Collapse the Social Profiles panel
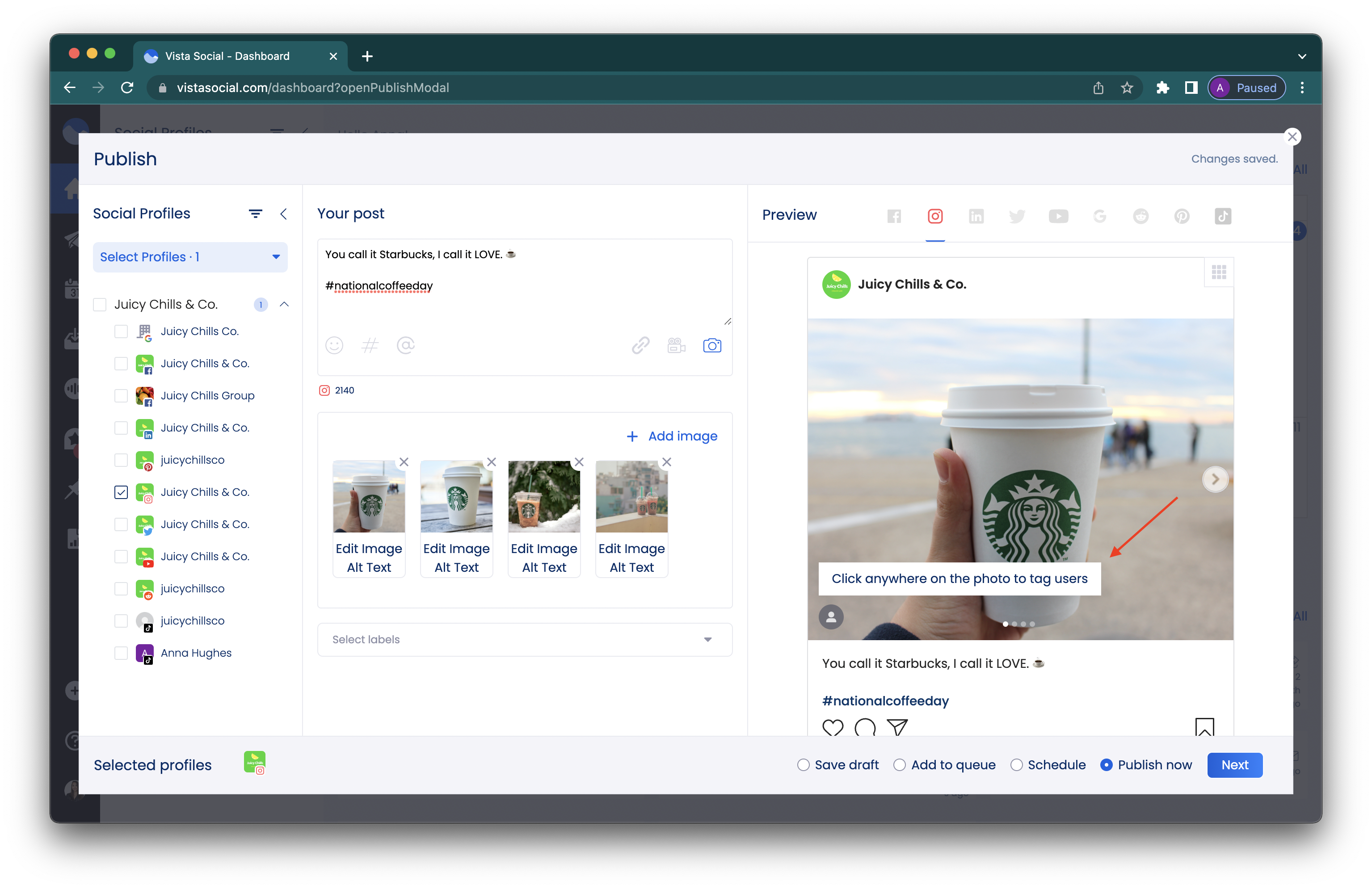 click(284, 214)
